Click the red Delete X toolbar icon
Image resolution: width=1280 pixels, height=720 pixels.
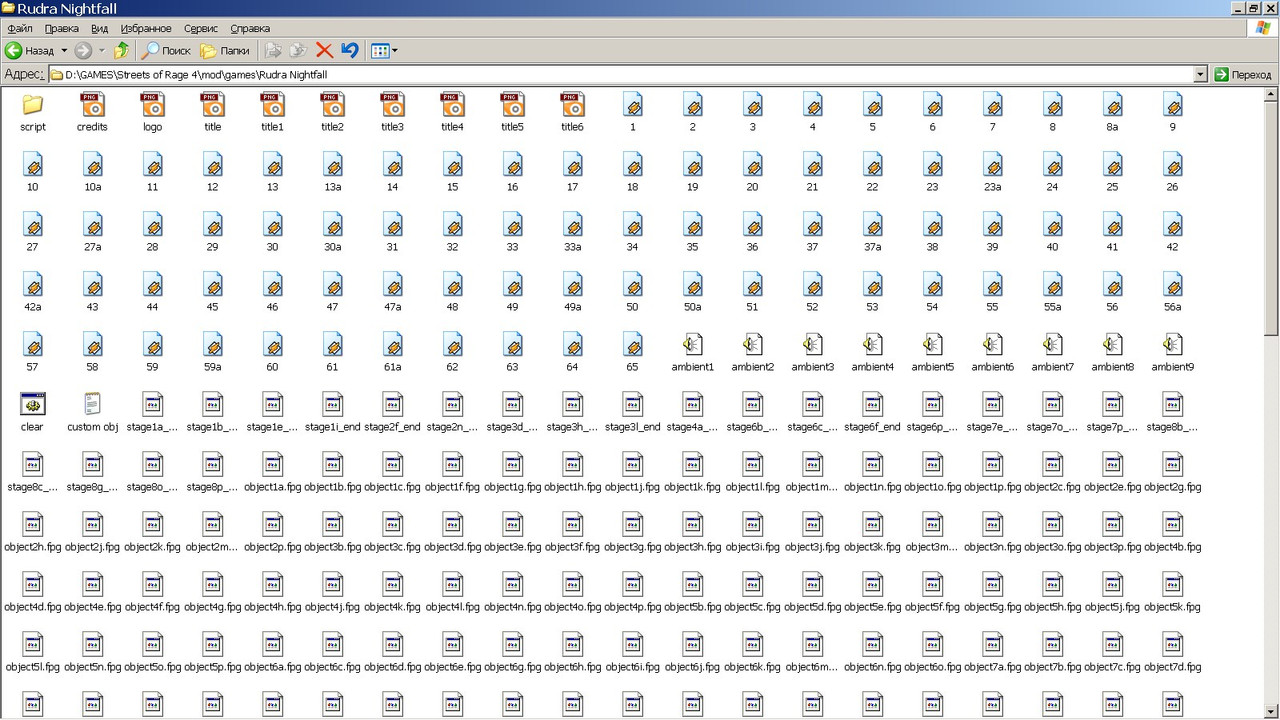point(323,50)
